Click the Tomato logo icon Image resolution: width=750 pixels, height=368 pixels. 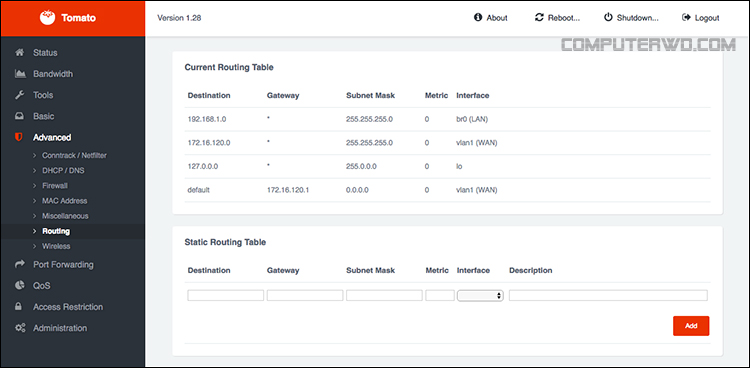47,18
